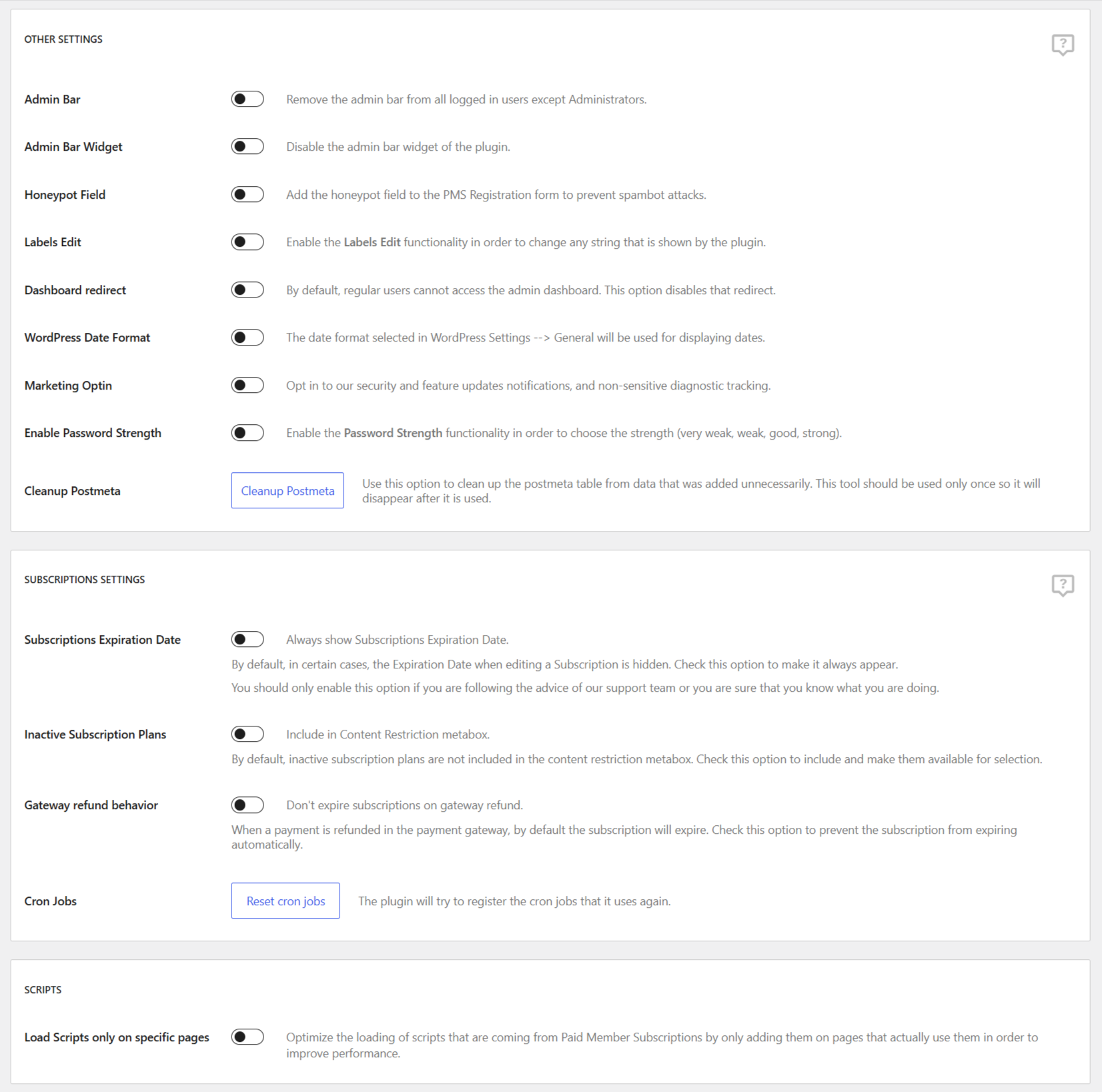The width and height of the screenshot is (1102, 1092).
Task: Select the Subscriptions Settings heading
Action: (84, 579)
